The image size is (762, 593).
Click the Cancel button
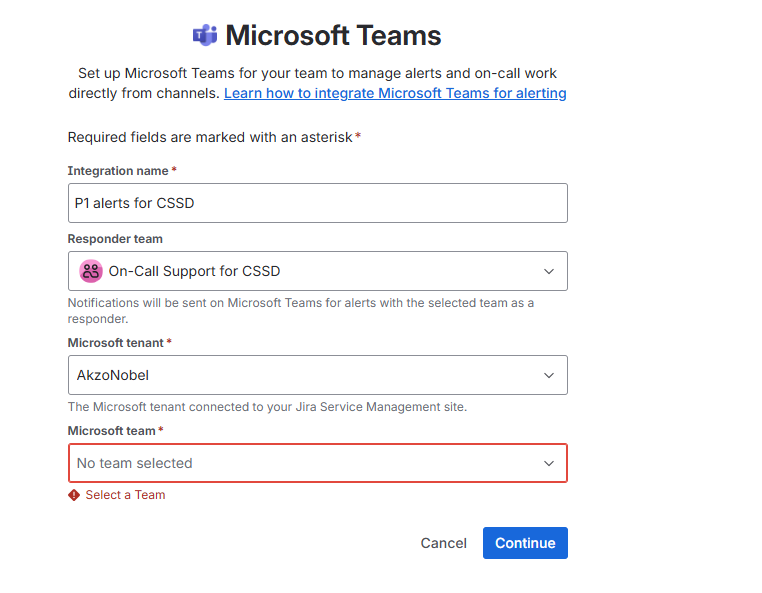(443, 543)
